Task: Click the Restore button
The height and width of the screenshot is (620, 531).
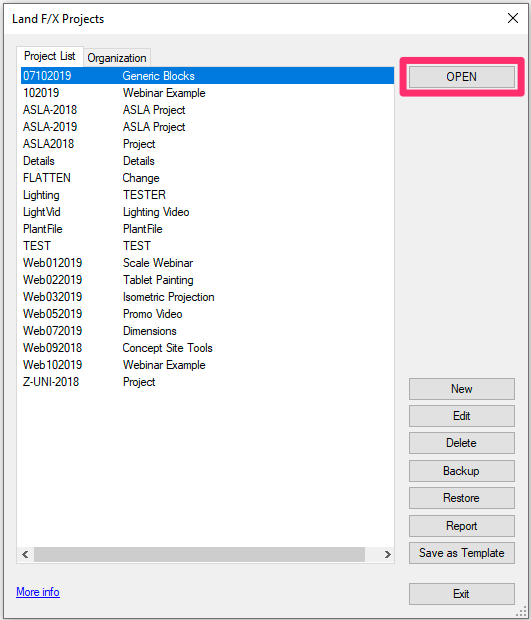Action: [x=461, y=498]
